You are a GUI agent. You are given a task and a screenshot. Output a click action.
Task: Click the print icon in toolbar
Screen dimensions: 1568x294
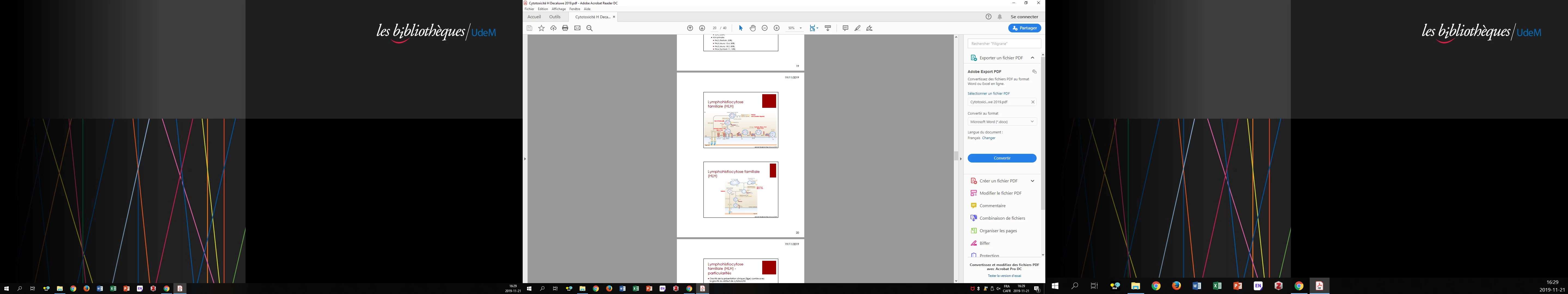pos(565,28)
